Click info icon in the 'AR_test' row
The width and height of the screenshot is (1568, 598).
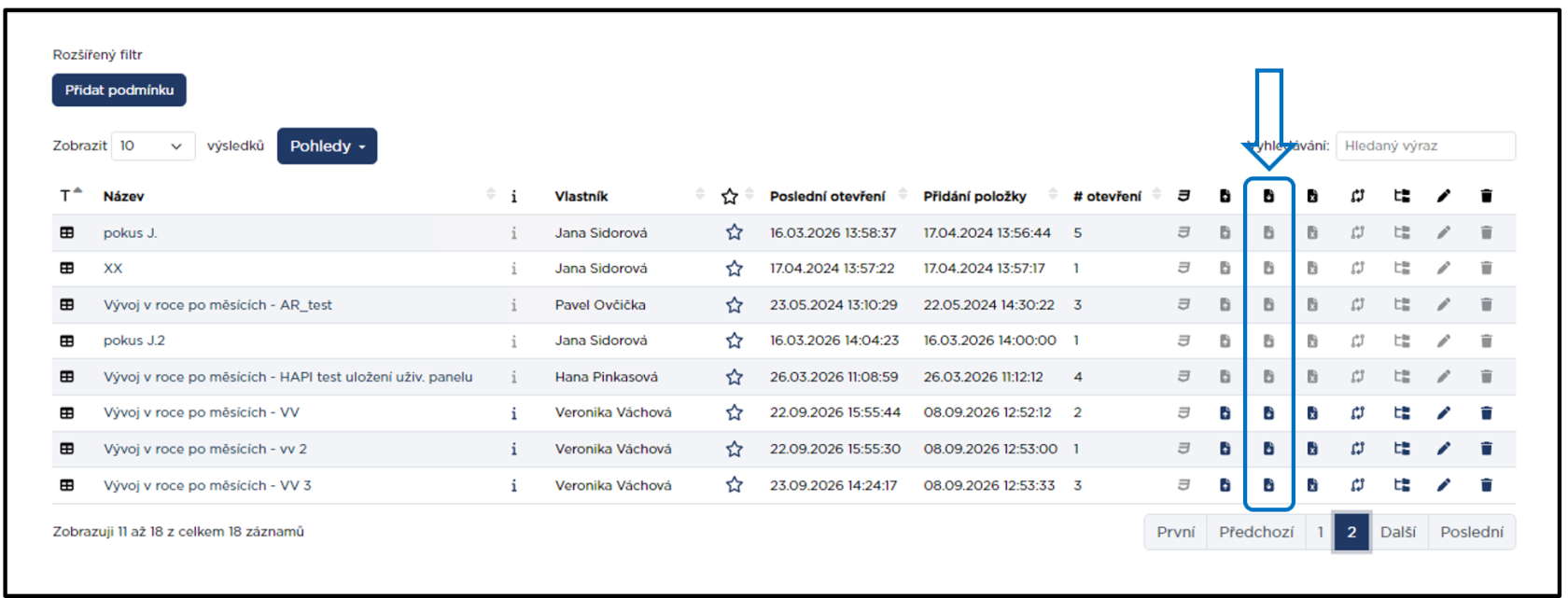pyautogui.click(x=514, y=305)
